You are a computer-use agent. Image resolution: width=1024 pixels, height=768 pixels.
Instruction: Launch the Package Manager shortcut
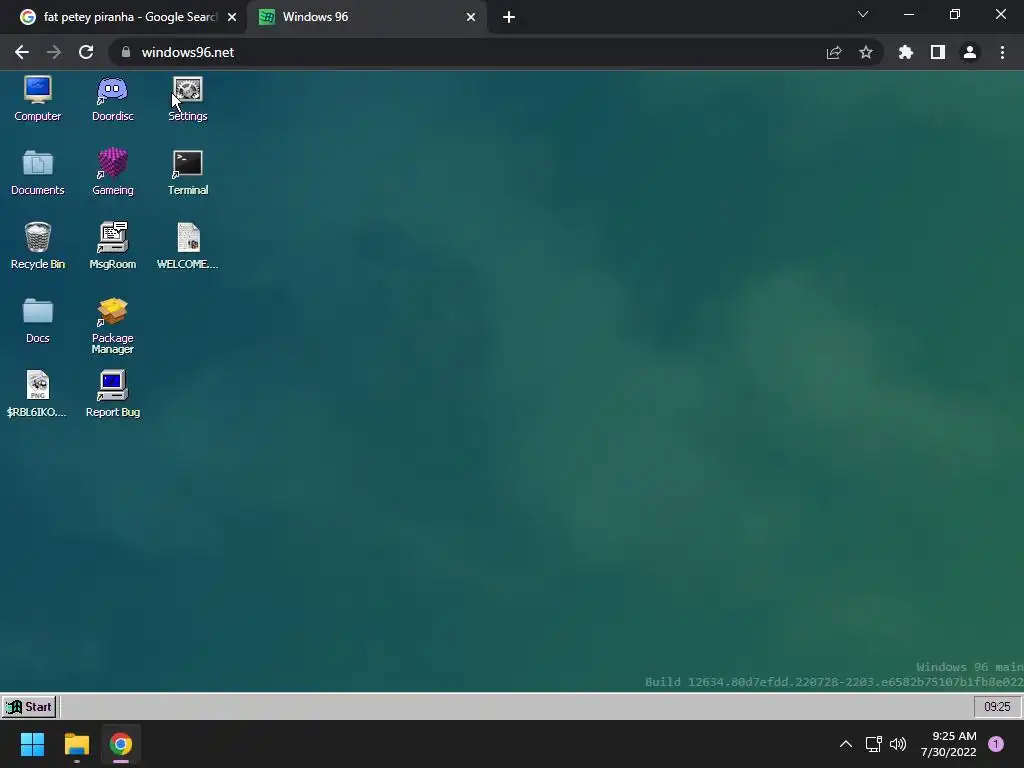(112, 325)
